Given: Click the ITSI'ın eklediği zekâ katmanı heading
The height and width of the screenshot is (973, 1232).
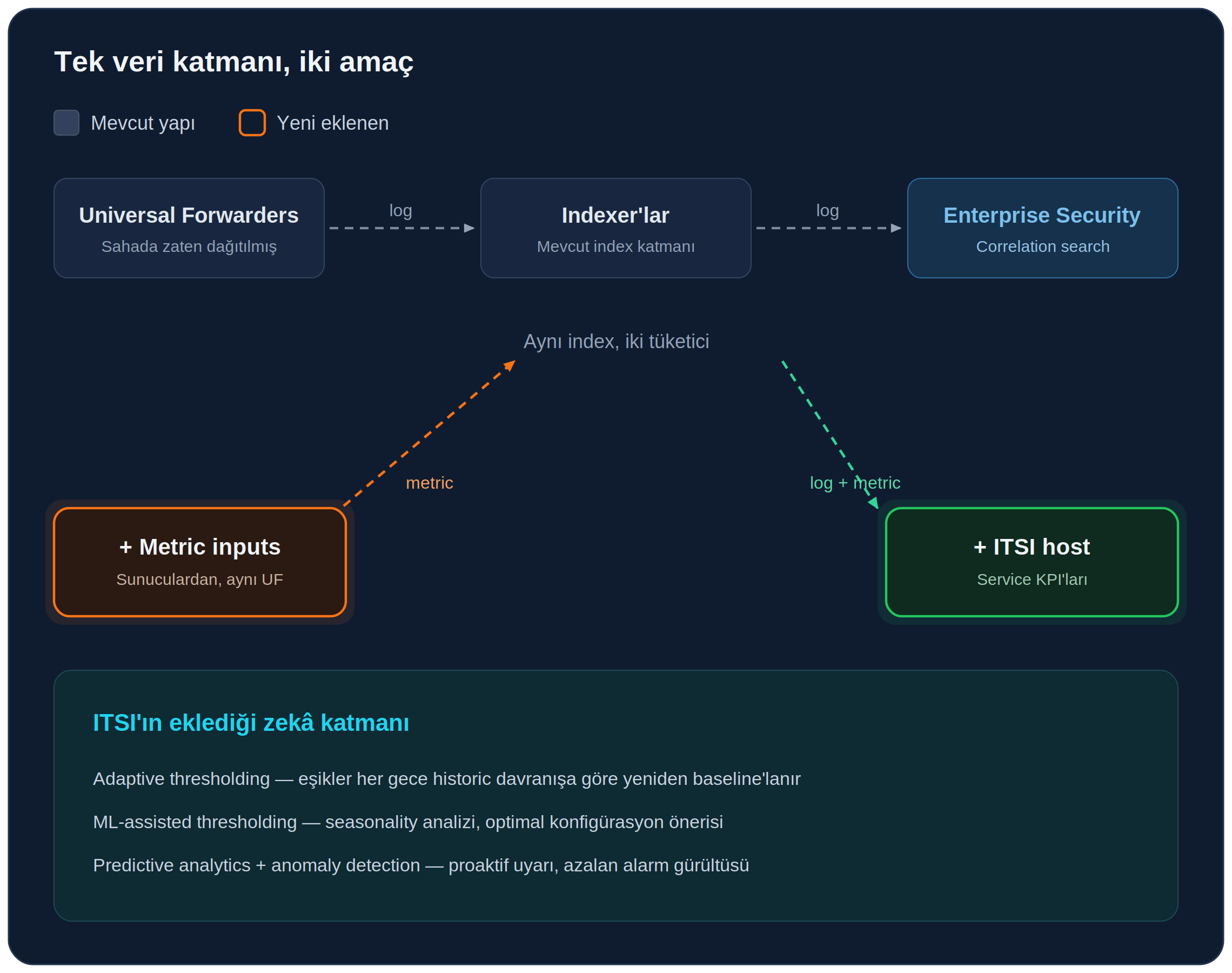Looking at the screenshot, I should click(251, 723).
